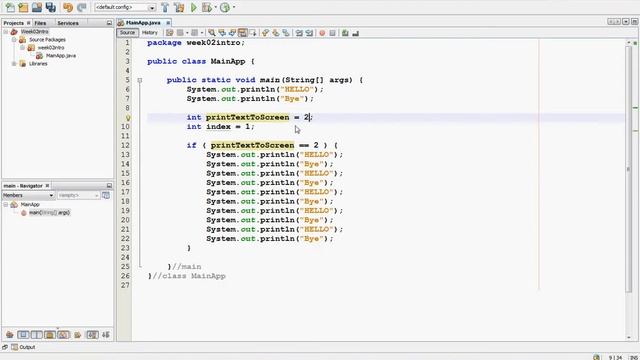Jump to the next search occurrence
The height and width of the screenshot is (360, 640).
pyautogui.click(x=232, y=33)
